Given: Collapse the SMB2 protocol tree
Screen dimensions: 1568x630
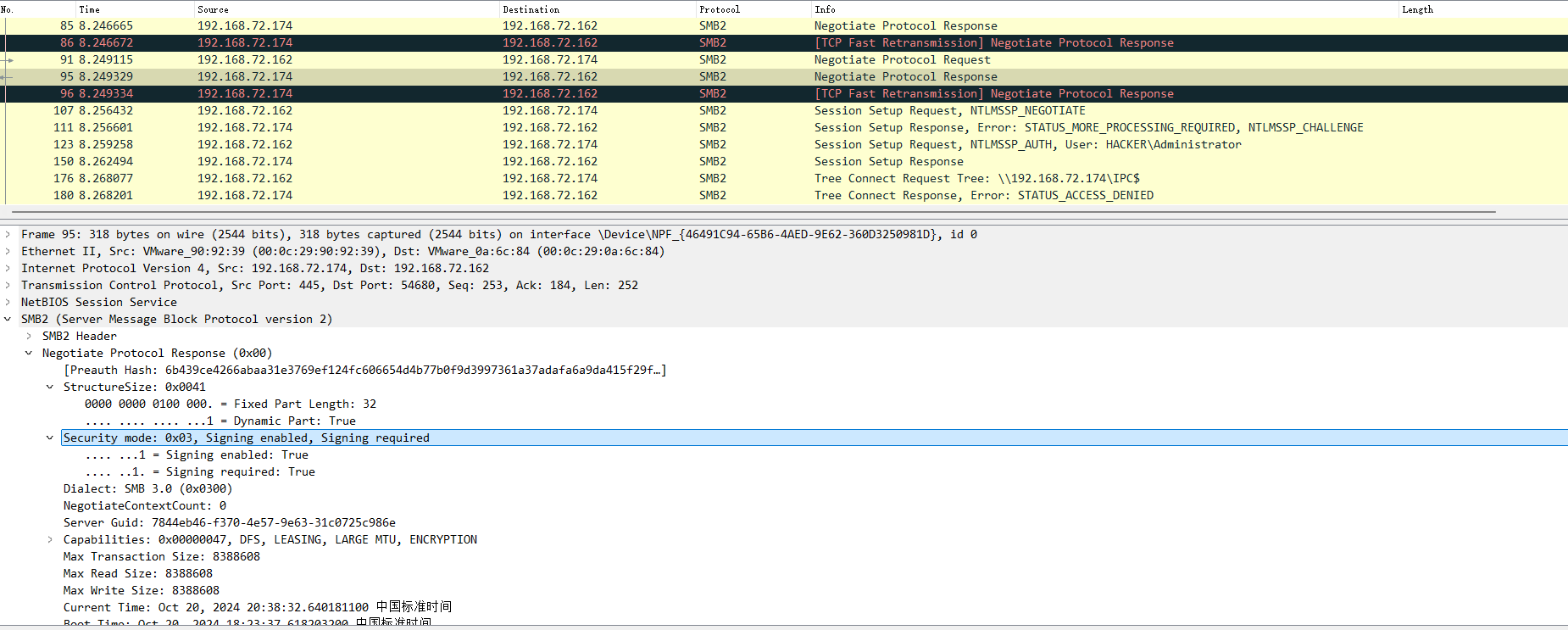Looking at the screenshot, I should pos(8,320).
